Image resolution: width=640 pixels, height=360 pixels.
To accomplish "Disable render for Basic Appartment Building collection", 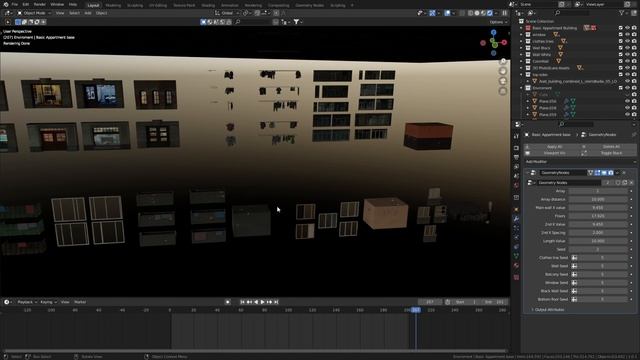I will pos(634,28).
